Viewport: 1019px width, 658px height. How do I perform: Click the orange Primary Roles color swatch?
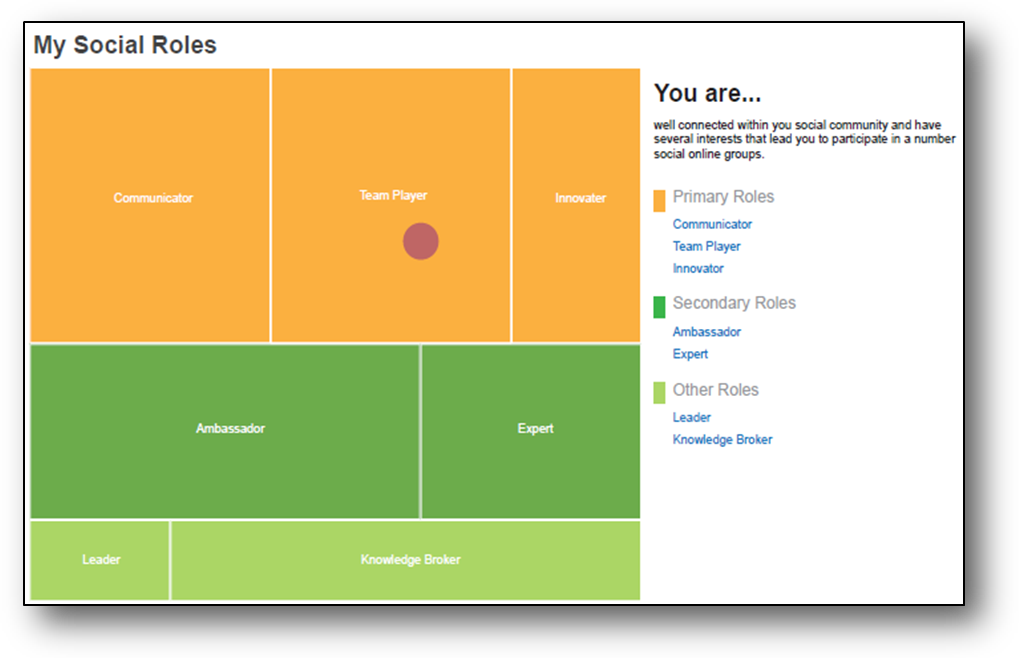click(659, 200)
